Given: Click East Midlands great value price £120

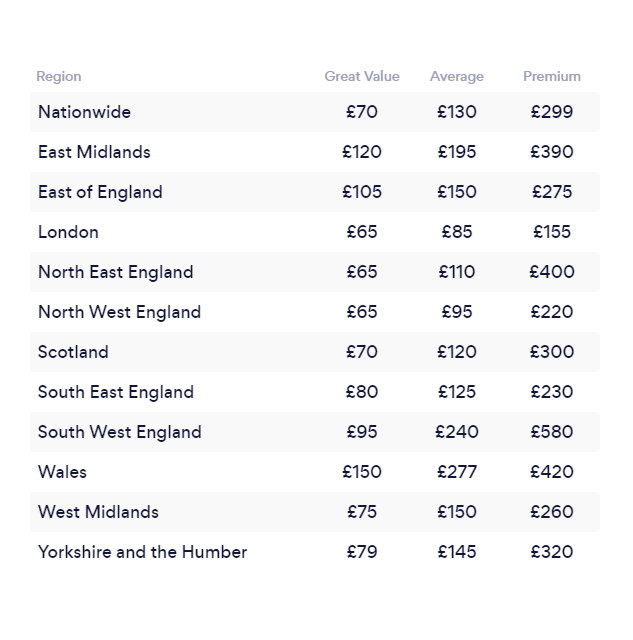Looking at the screenshot, I should [x=362, y=152].
